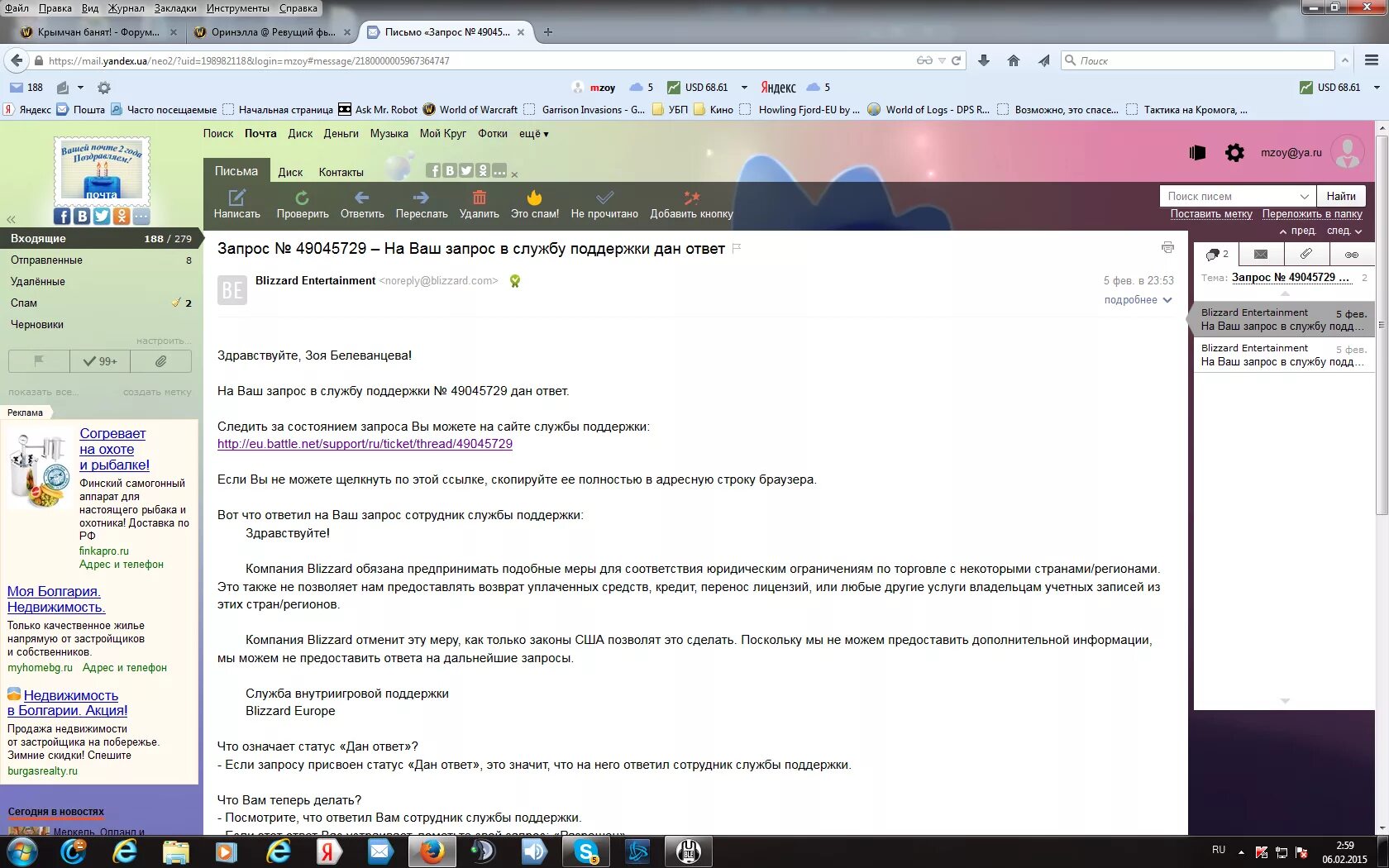Image resolution: width=1389 pixels, height=868 pixels.
Task: Go to Firefox home page icon
Action: [x=1014, y=60]
